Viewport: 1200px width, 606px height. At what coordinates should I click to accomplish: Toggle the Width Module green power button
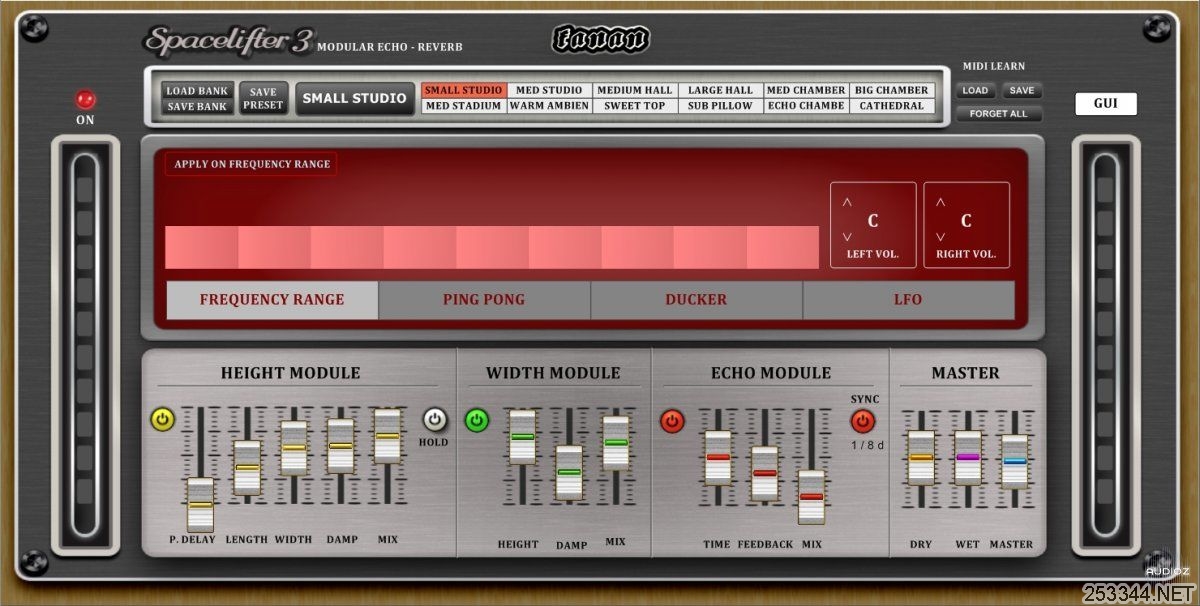click(x=477, y=420)
